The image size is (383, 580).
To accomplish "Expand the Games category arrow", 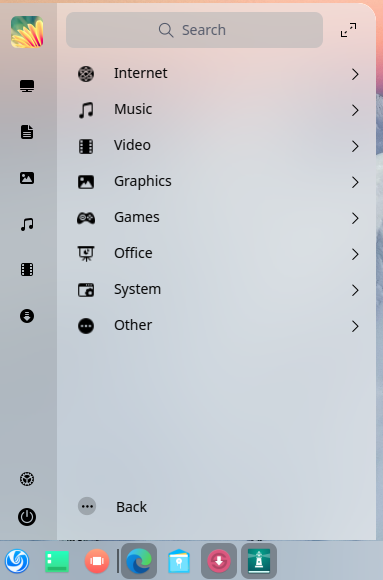I will coord(355,218).
